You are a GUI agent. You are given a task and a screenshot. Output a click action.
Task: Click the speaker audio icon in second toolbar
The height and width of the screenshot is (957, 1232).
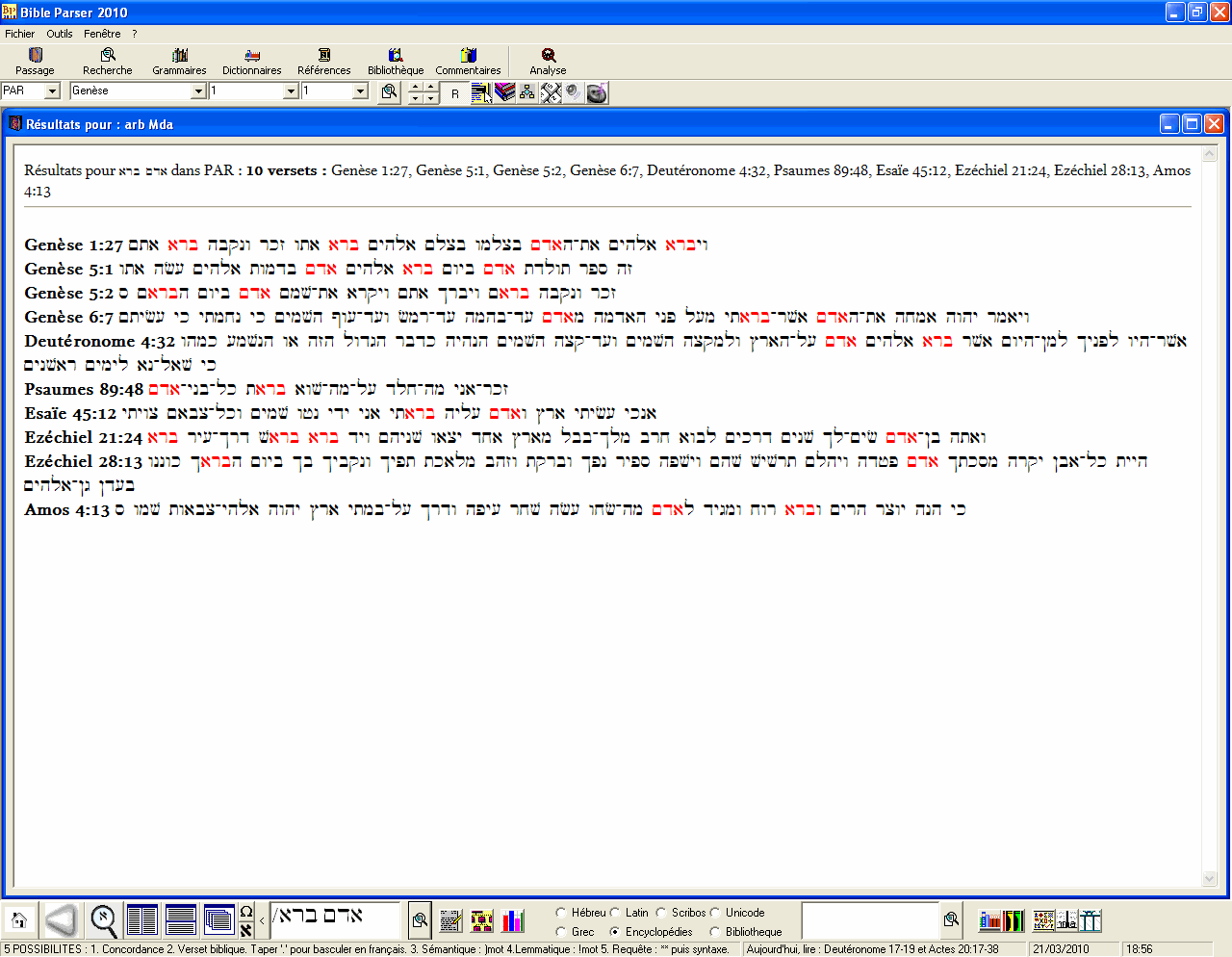point(574,92)
